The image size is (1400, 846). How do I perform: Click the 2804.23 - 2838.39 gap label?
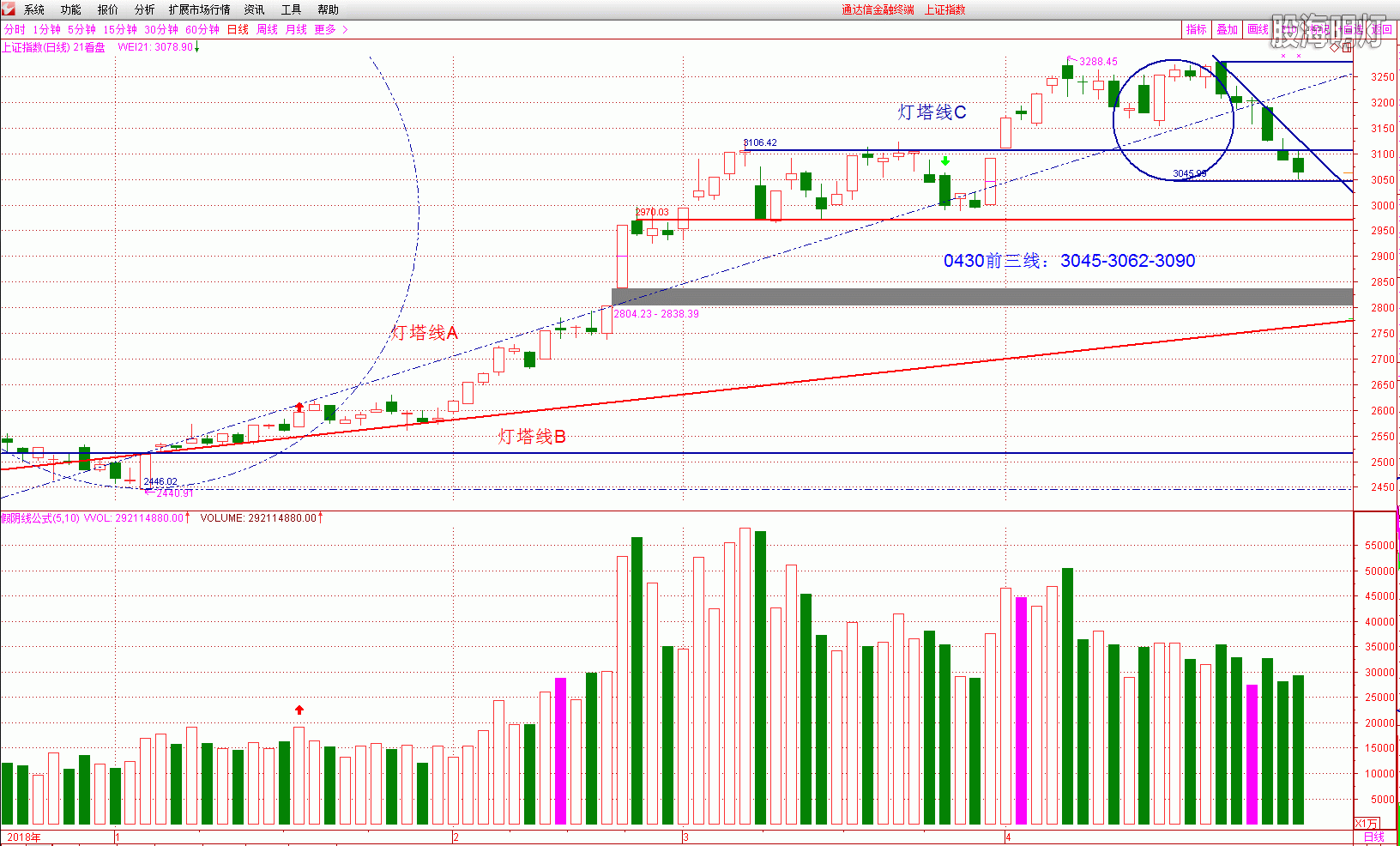[656, 313]
